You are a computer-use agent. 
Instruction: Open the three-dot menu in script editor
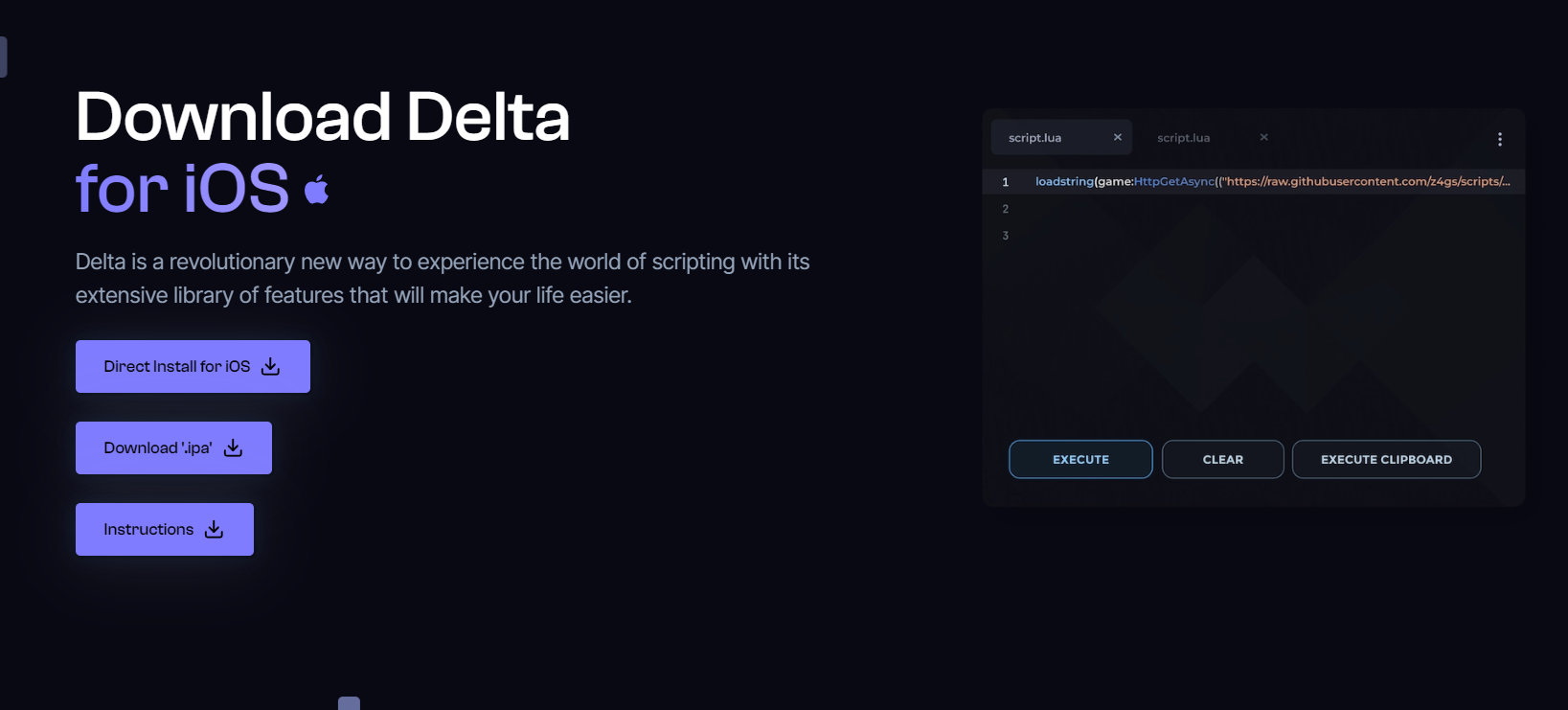(x=1500, y=139)
